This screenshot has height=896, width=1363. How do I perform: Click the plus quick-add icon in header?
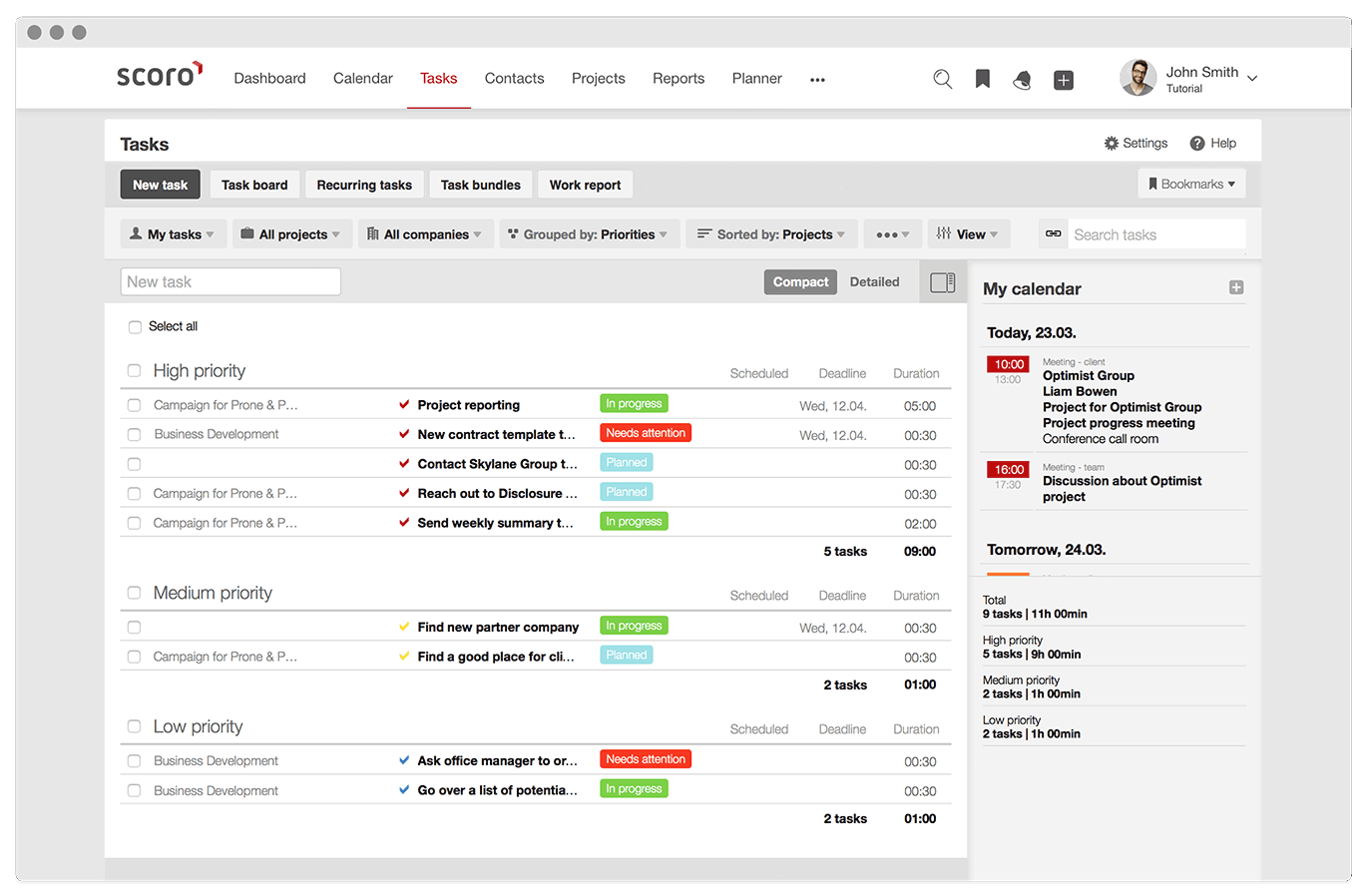coord(1063,79)
